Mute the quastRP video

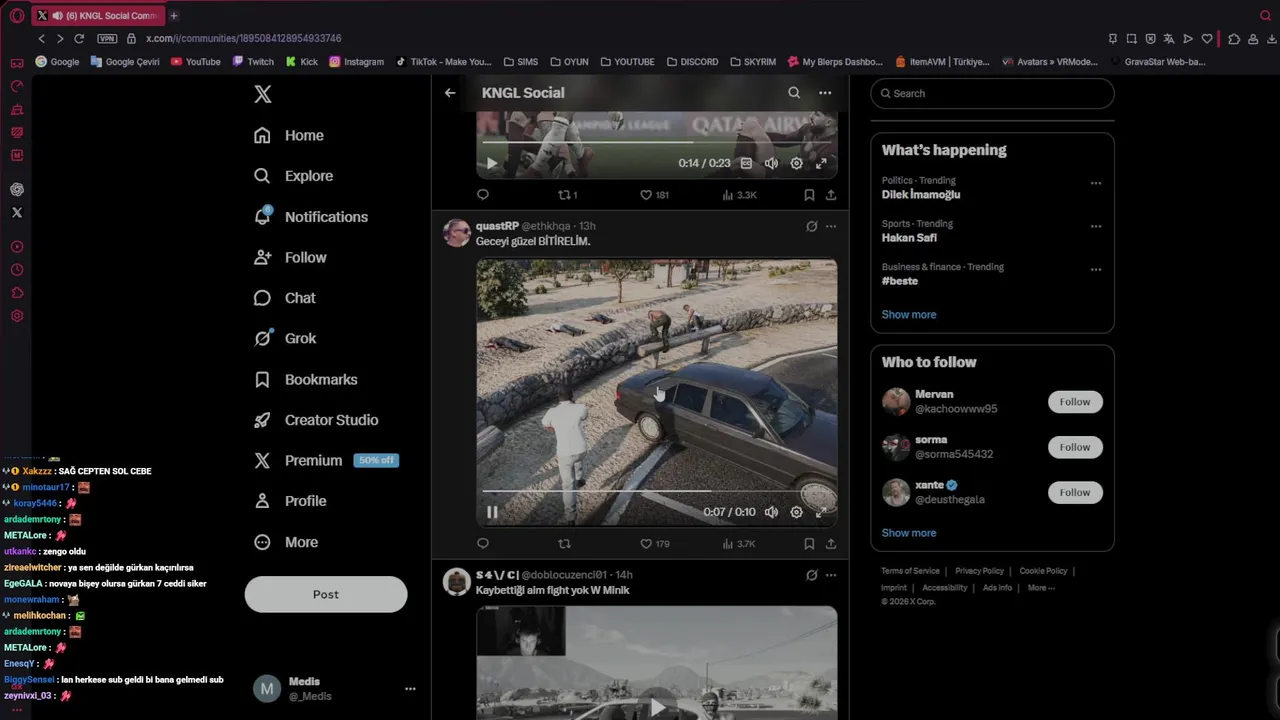771,512
